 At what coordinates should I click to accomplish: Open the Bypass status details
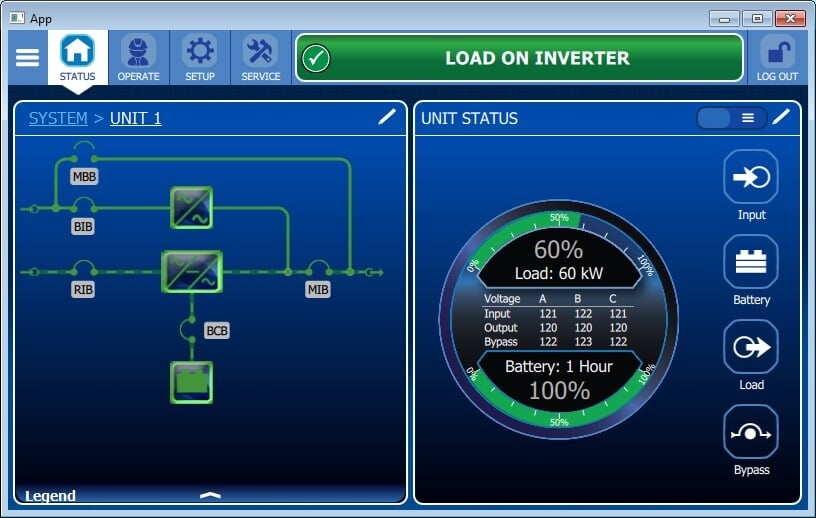coord(750,432)
